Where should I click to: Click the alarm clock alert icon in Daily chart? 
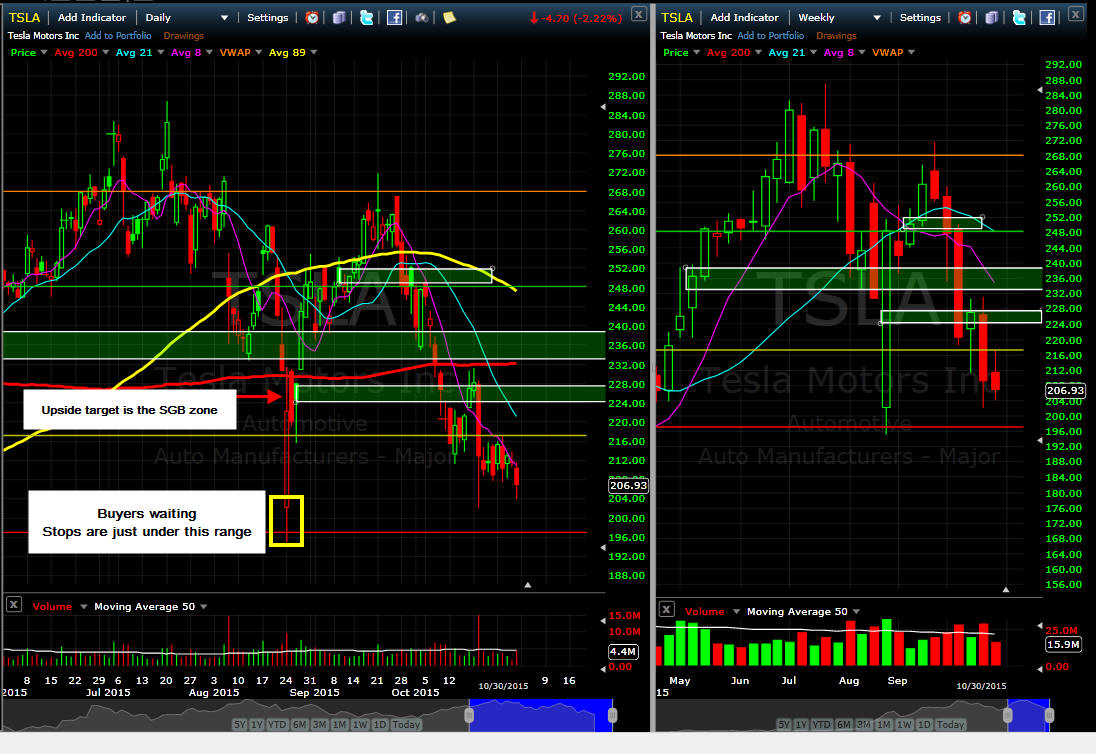pos(313,17)
